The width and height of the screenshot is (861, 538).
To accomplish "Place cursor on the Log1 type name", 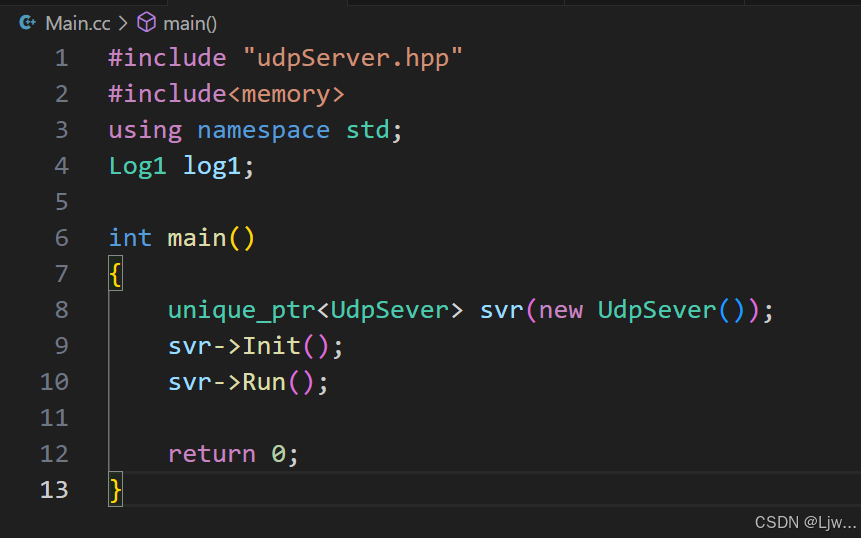I will pos(137,166).
